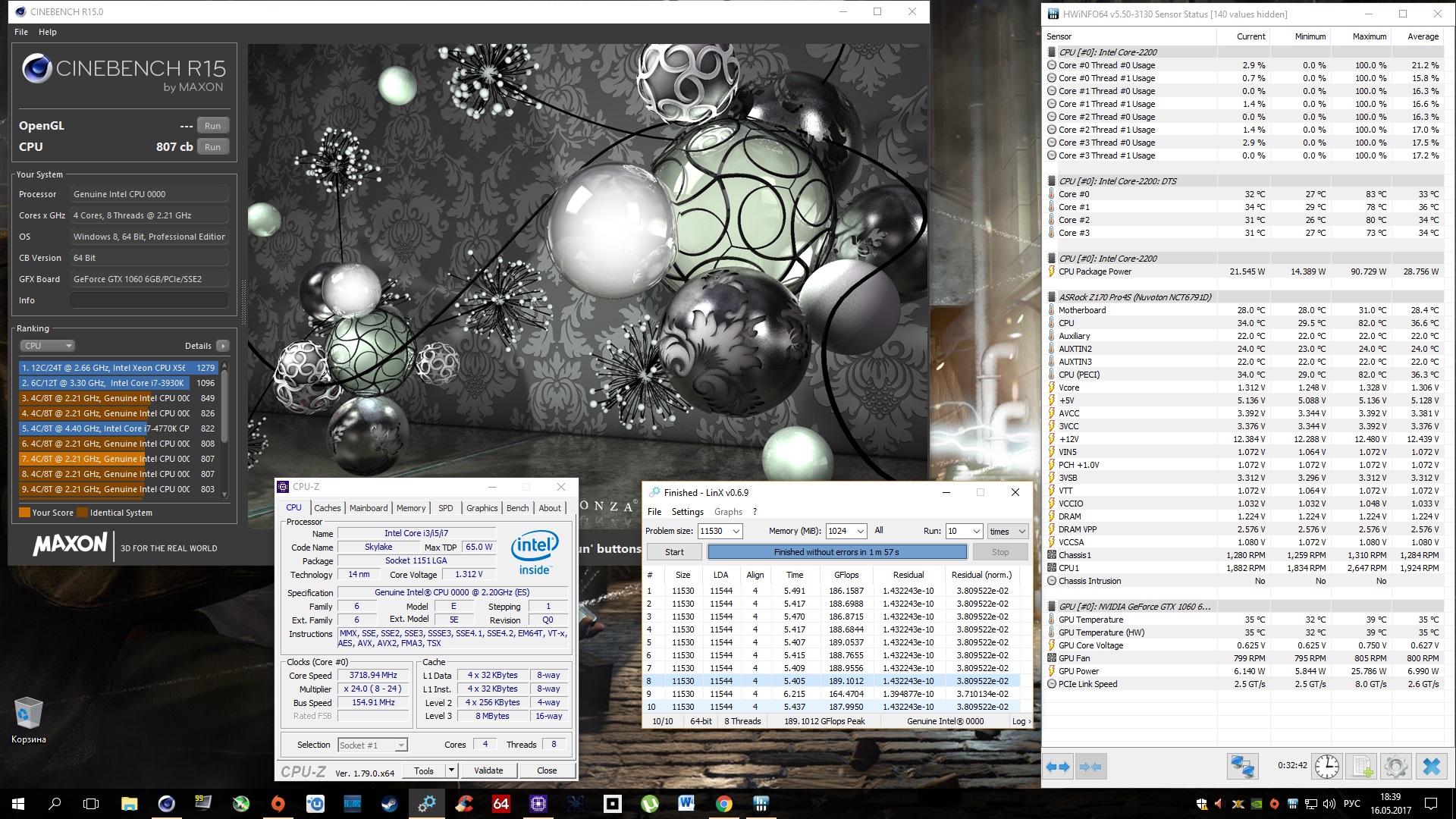Open the HWiNFO remote network monitors icon
This screenshot has height=819, width=1456.
[1242, 767]
